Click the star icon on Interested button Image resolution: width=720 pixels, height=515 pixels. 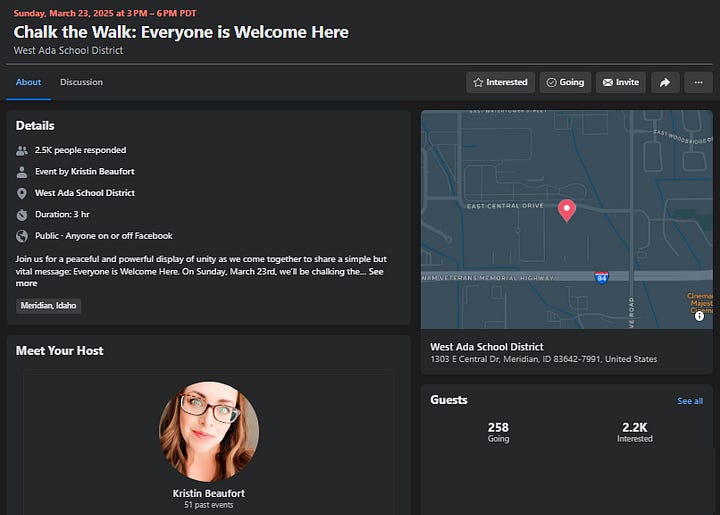pyautogui.click(x=478, y=82)
